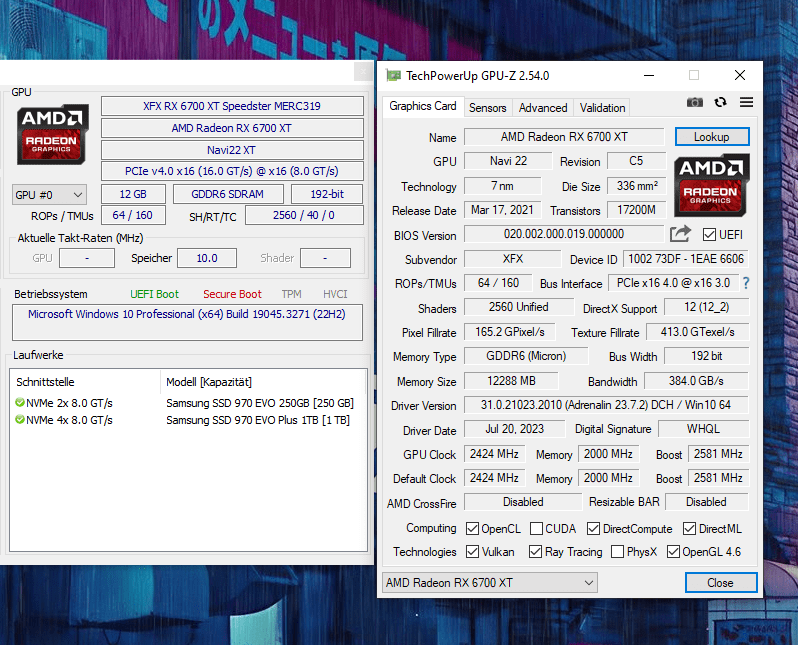Click the Resizable BAR Disabled field

(706, 502)
